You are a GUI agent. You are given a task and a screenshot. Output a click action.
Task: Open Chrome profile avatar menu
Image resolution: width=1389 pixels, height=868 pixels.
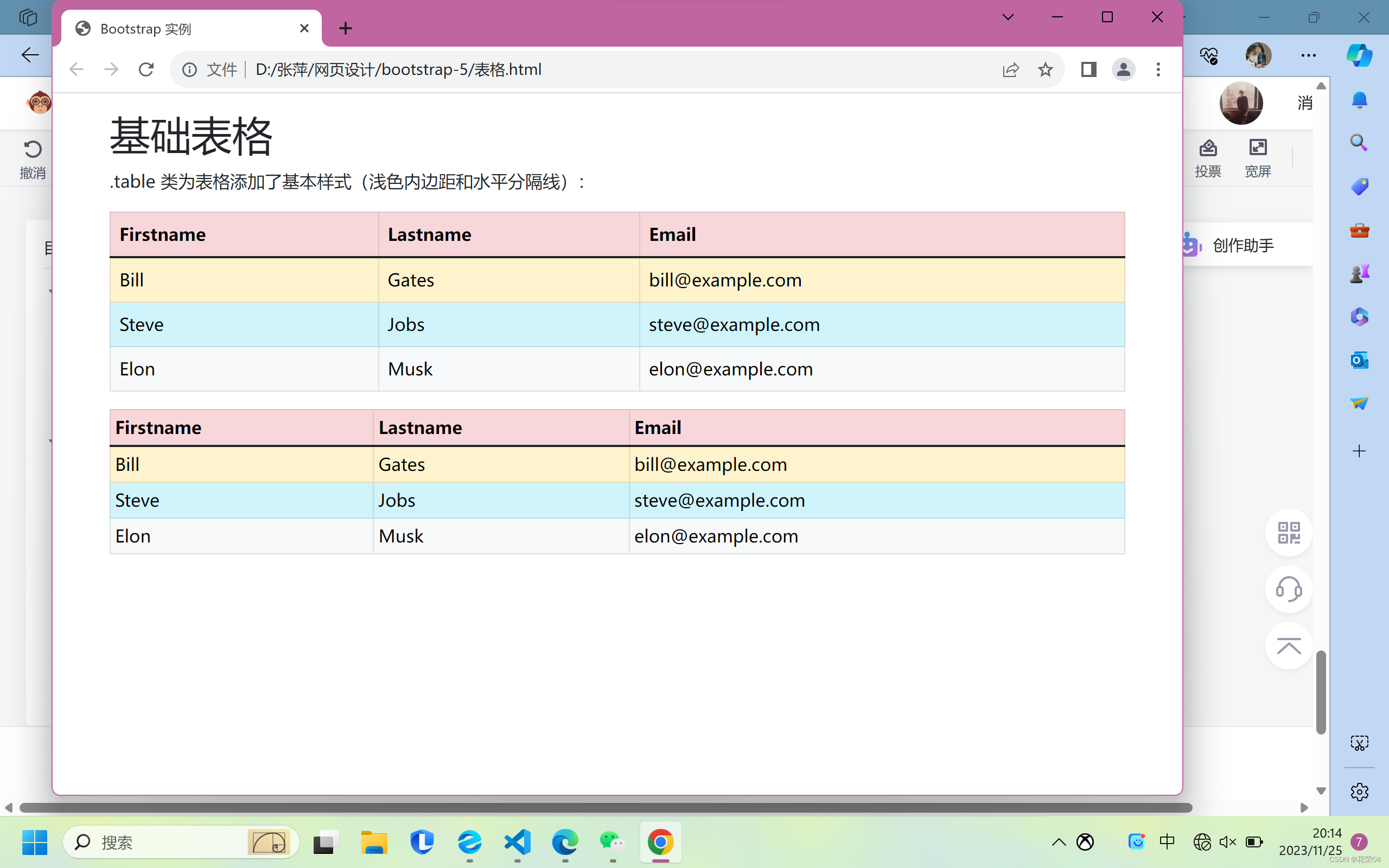pyautogui.click(x=1123, y=69)
